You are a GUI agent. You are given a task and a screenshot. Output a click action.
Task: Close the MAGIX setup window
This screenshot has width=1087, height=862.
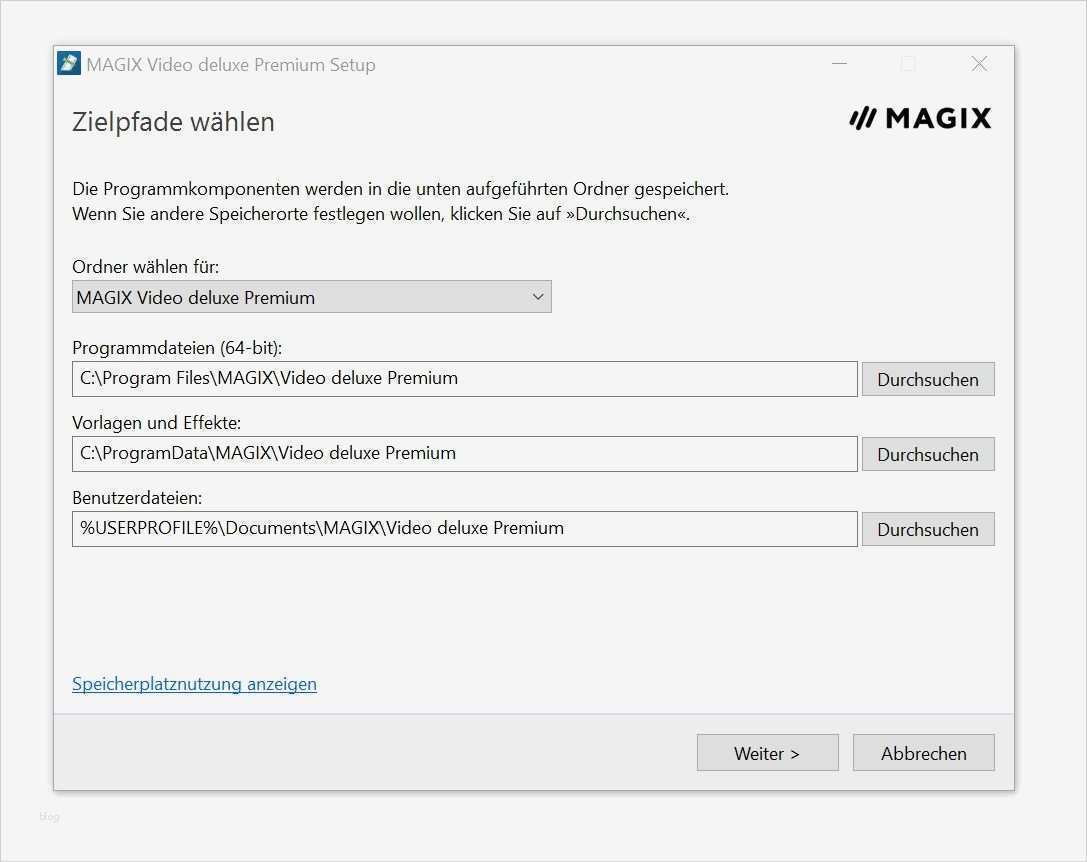click(979, 64)
